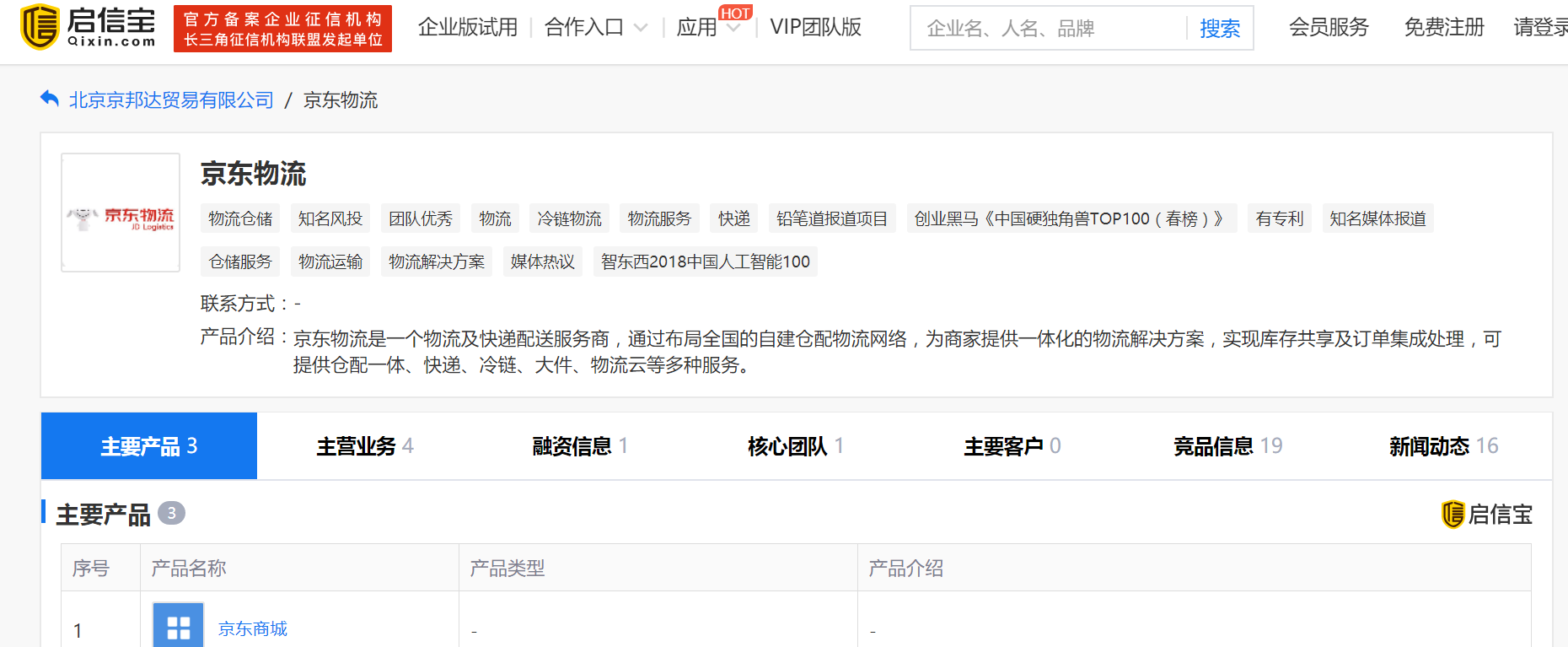
Task: Click the 免费注册 link
Action: [x=1444, y=28]
